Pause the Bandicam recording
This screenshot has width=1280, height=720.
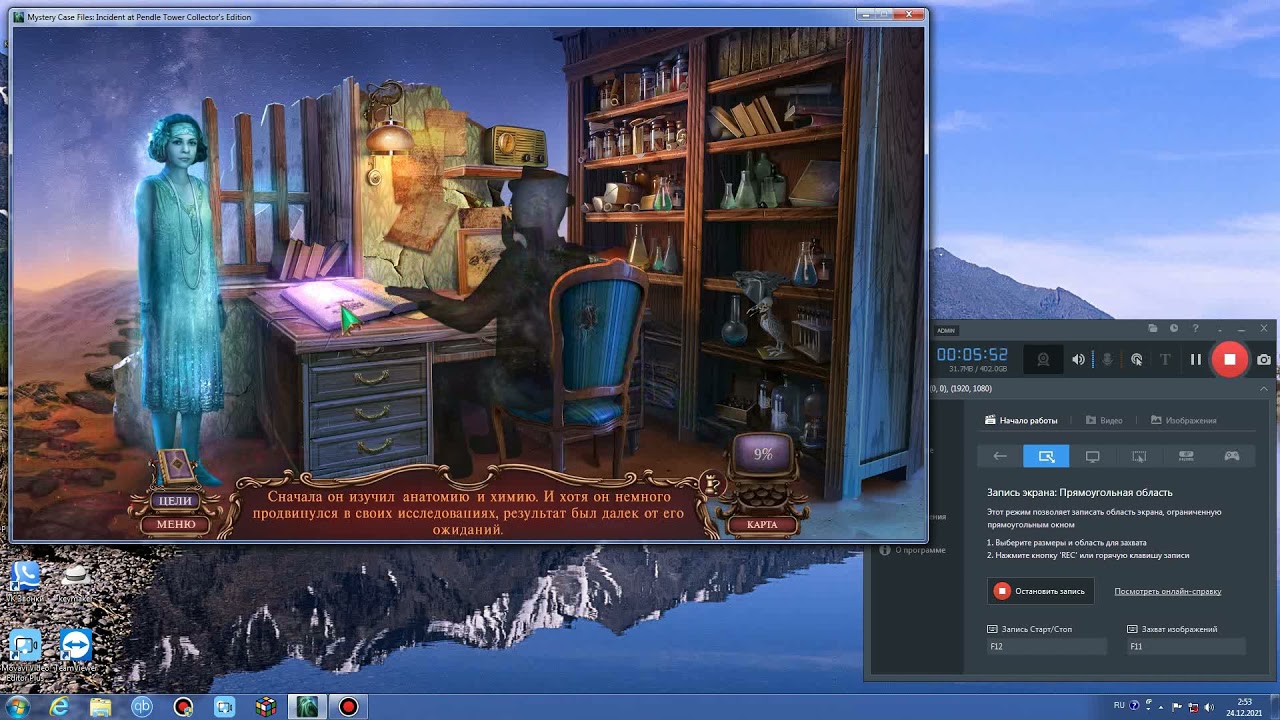[1195, 360]
